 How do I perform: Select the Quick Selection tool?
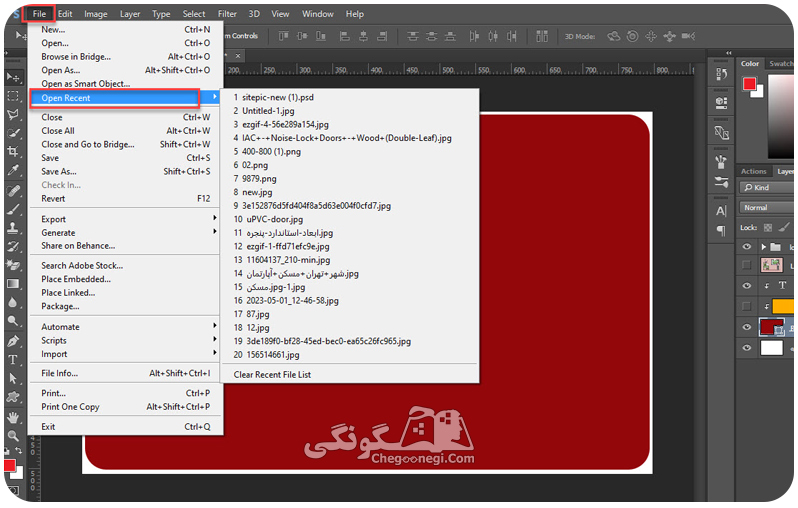(13, 133)
